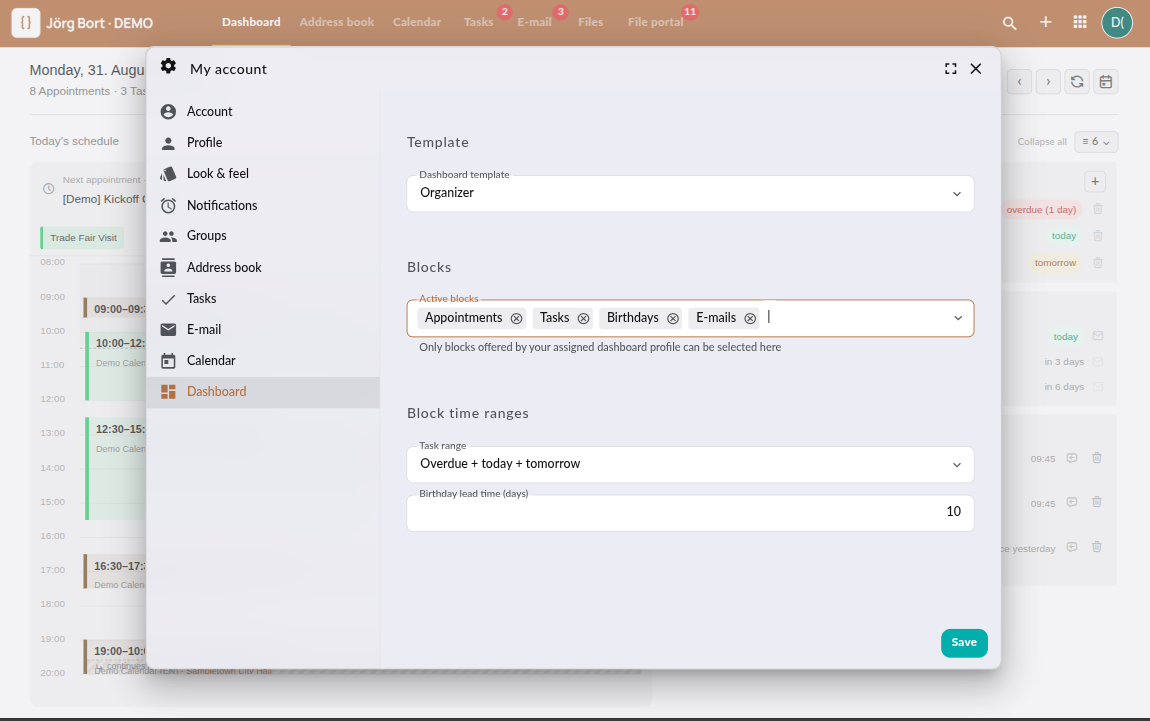Screen dimensions: 1150x721
Task: Open the File portal tab
Action: click(655, 22)
